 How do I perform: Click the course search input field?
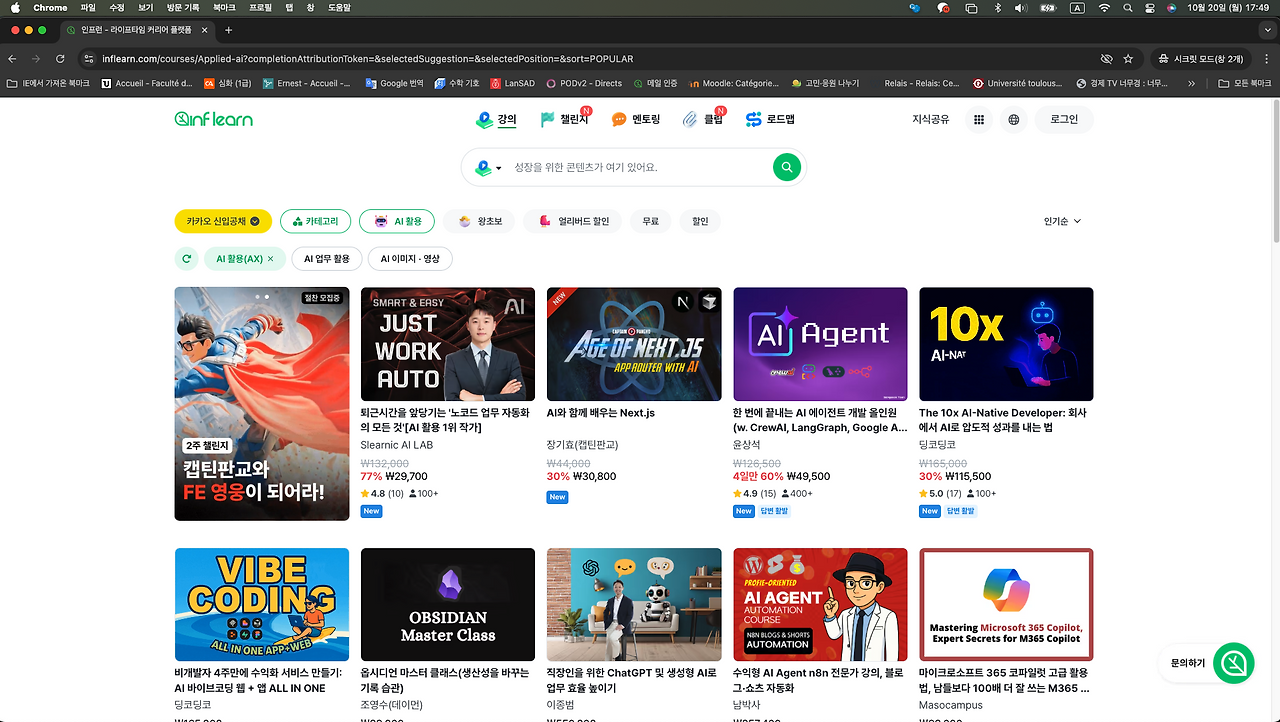tap(636, 167)
